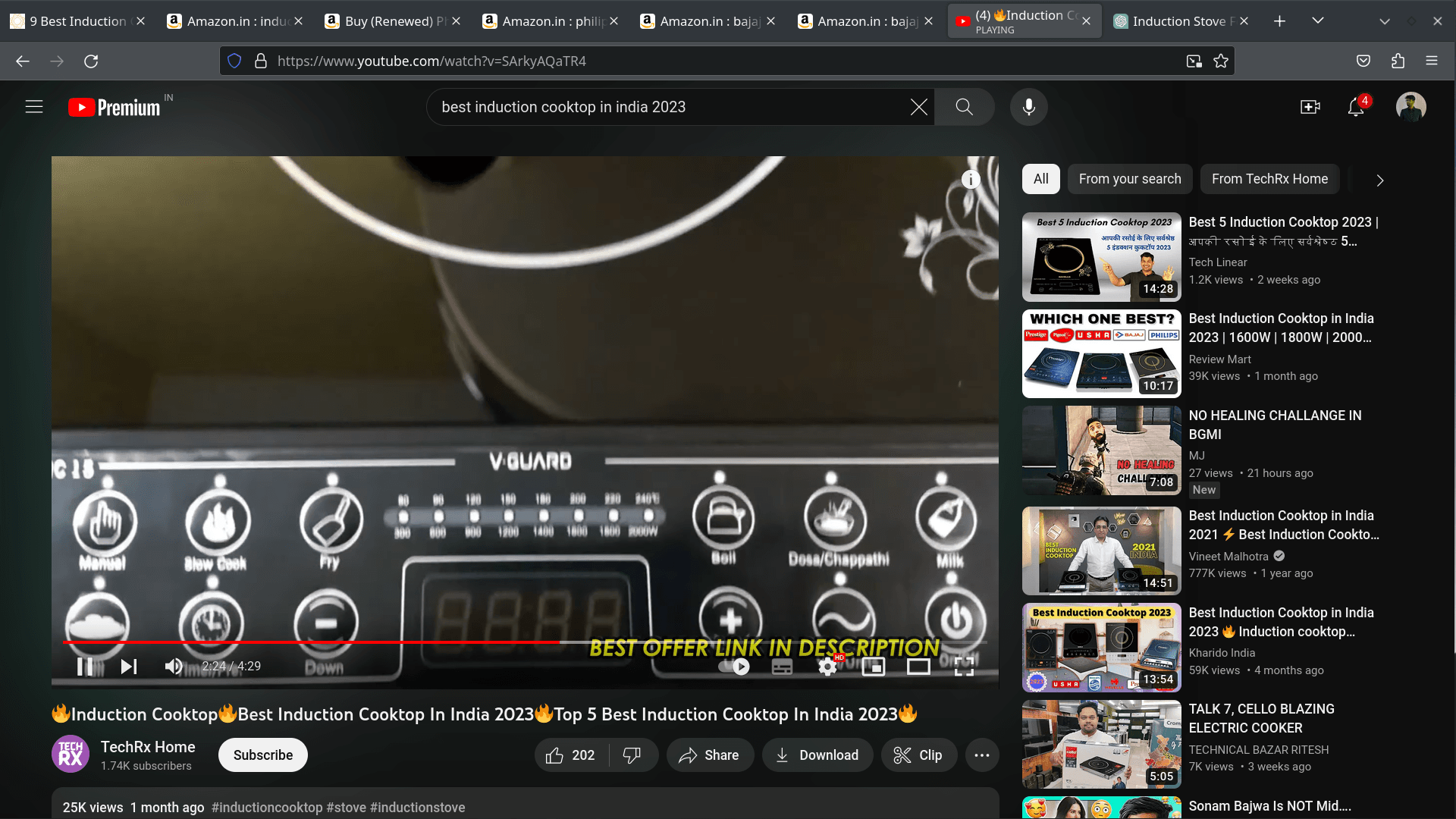Open Firefox tracking protection shield
This screenshot has height=819, width=1456.
234,61
